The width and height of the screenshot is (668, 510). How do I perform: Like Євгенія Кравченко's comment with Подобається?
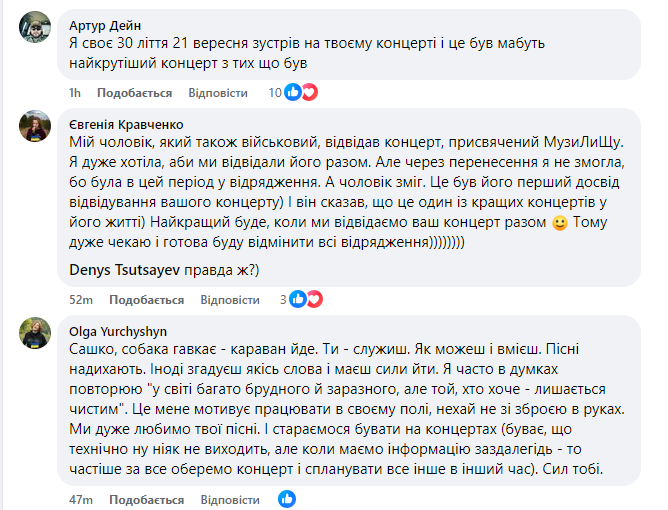click(146, 299)
